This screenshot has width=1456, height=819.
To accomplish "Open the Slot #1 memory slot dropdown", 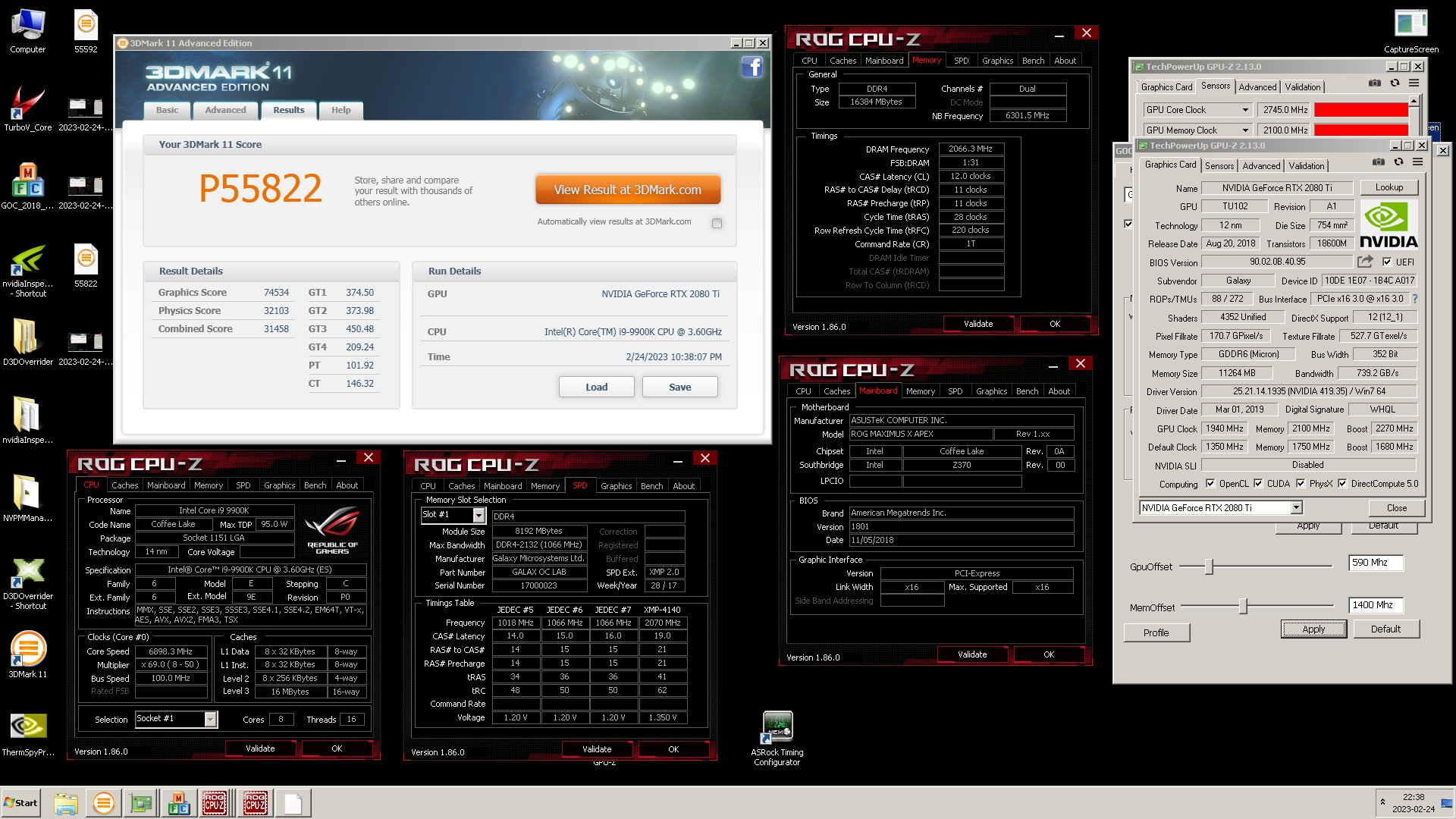I will pos(479,515).
